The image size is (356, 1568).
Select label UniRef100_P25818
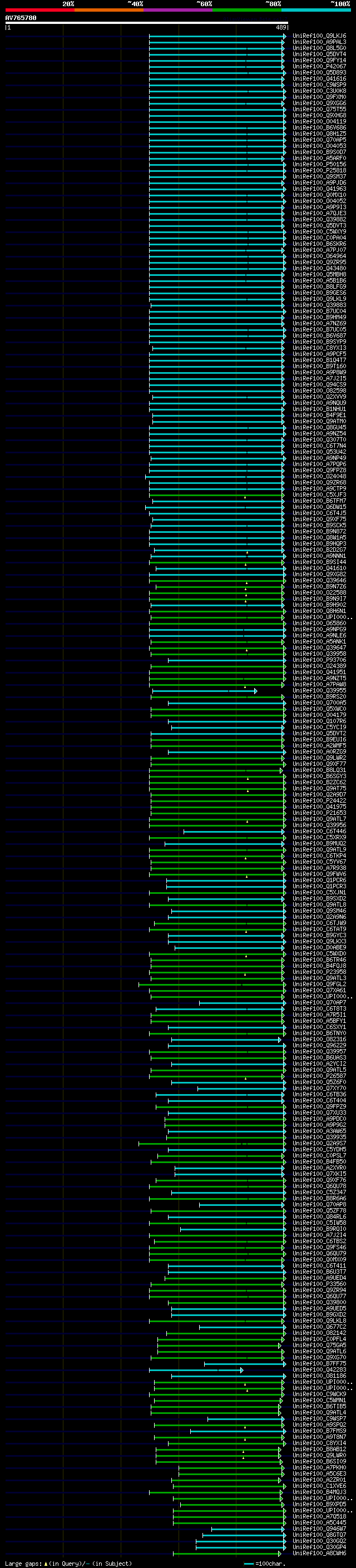pyautogui.click(x=319, y=170)
